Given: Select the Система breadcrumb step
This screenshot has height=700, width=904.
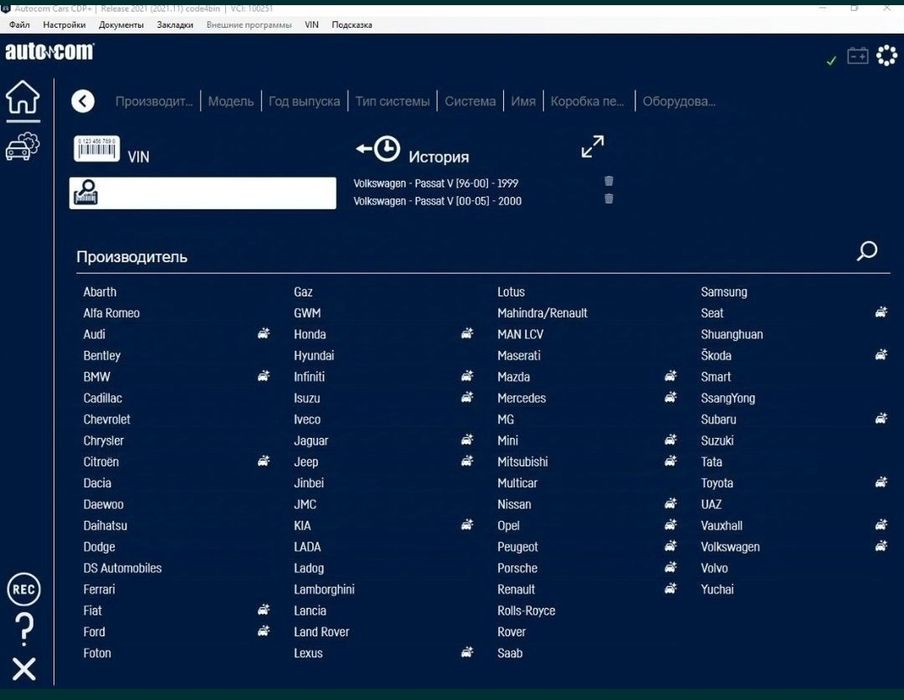Looking at the screenshot, I should tap(470, 101).
